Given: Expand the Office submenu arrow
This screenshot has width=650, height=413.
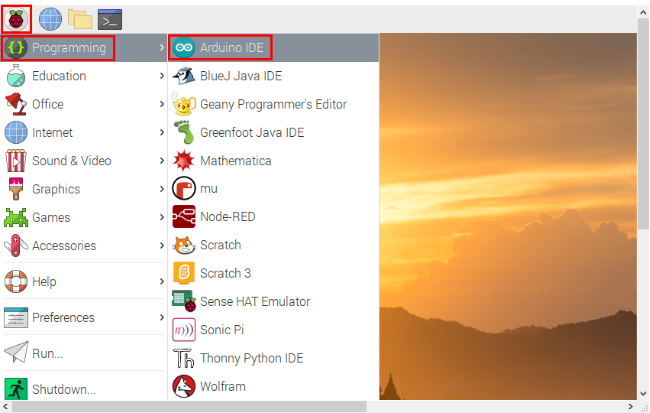Looking at the screenshot, I should point(161,104).
